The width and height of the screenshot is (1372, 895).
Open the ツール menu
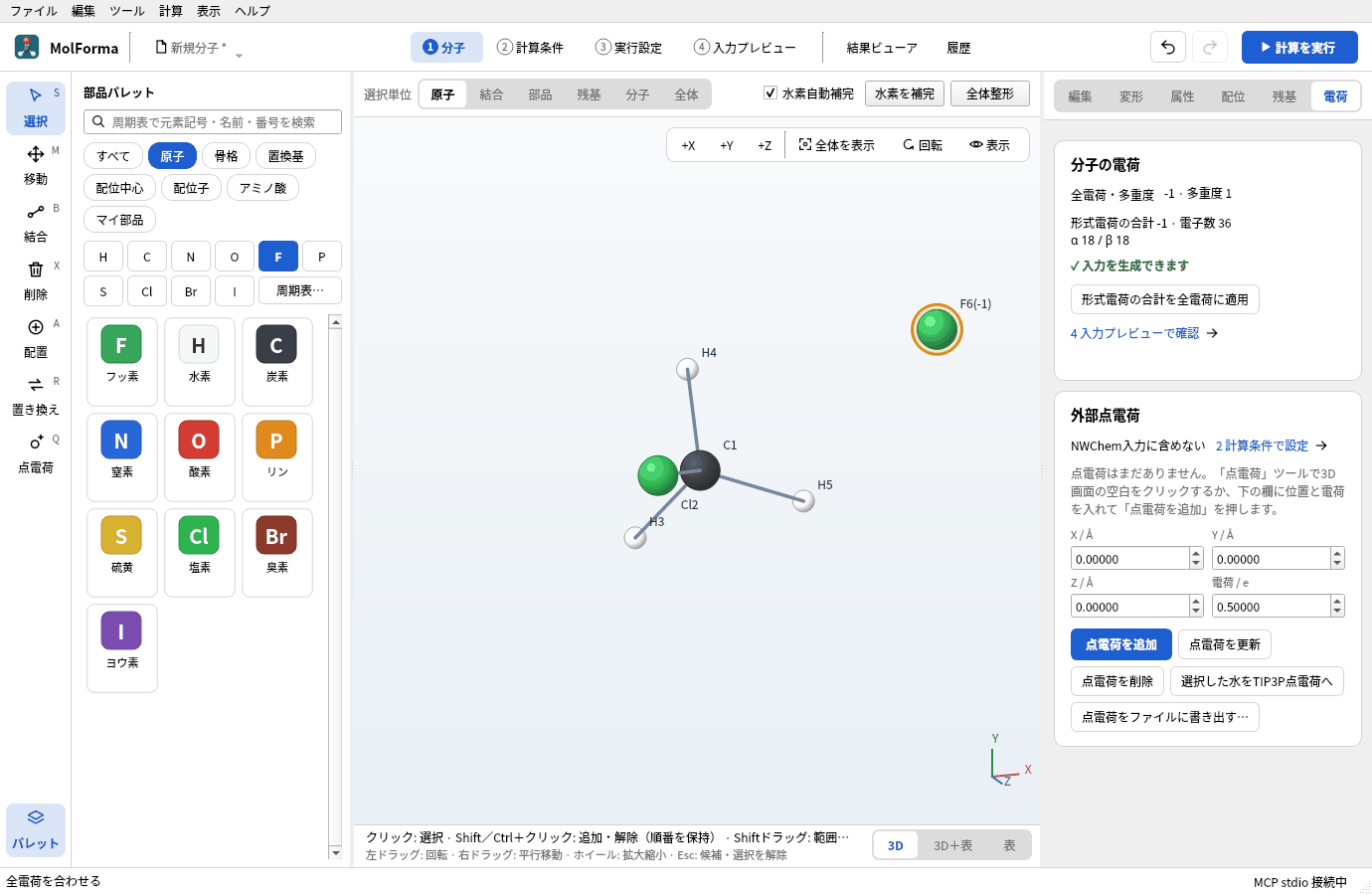click(x=126, y=11)
